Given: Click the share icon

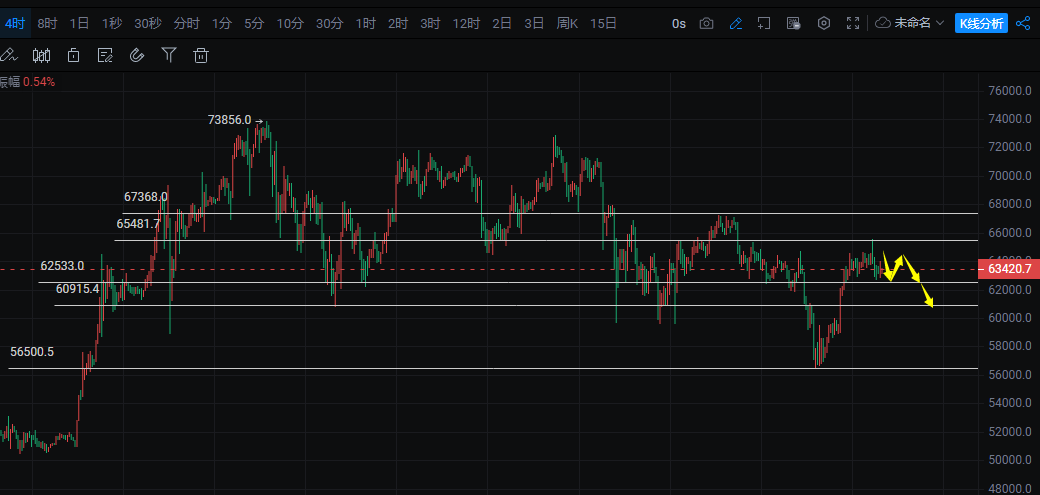Looking at the screenshot, I should coord(1023,23).
